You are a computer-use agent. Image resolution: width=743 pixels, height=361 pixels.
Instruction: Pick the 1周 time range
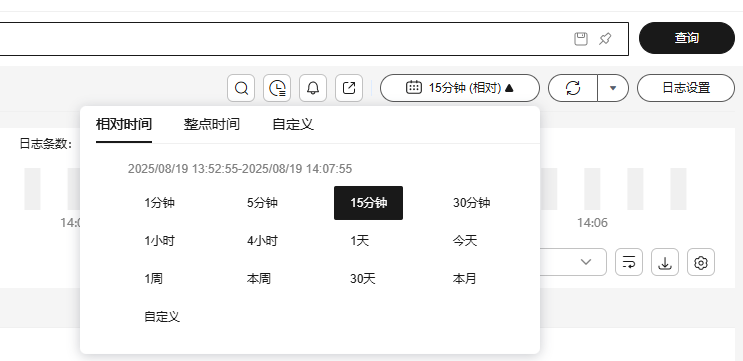pos(154,279)
